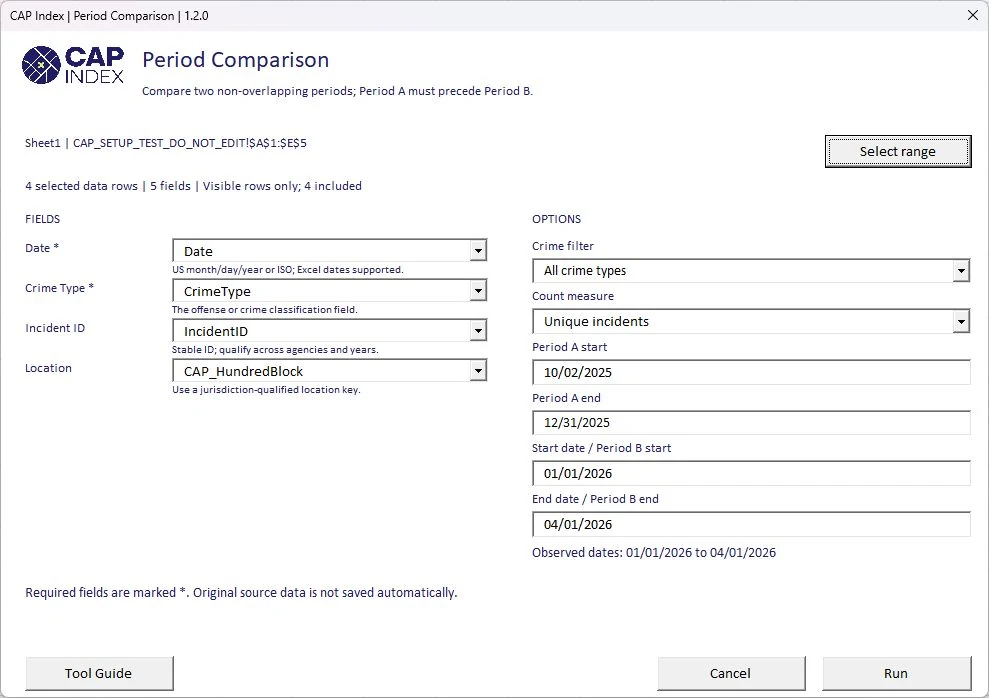
Task: Click the Count measure label
Action: (x=573, y=296)
